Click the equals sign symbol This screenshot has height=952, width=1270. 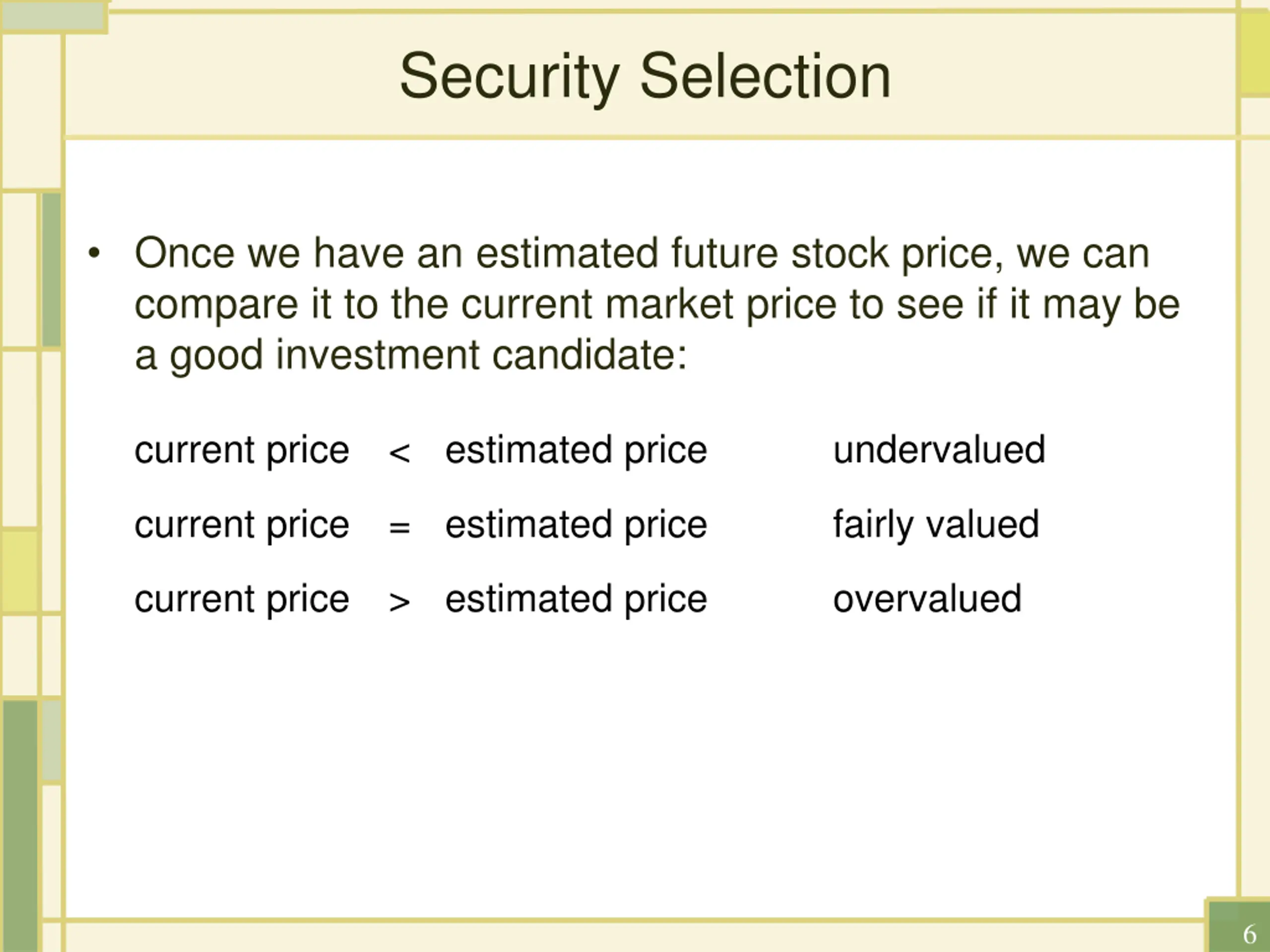pos(399,528)
